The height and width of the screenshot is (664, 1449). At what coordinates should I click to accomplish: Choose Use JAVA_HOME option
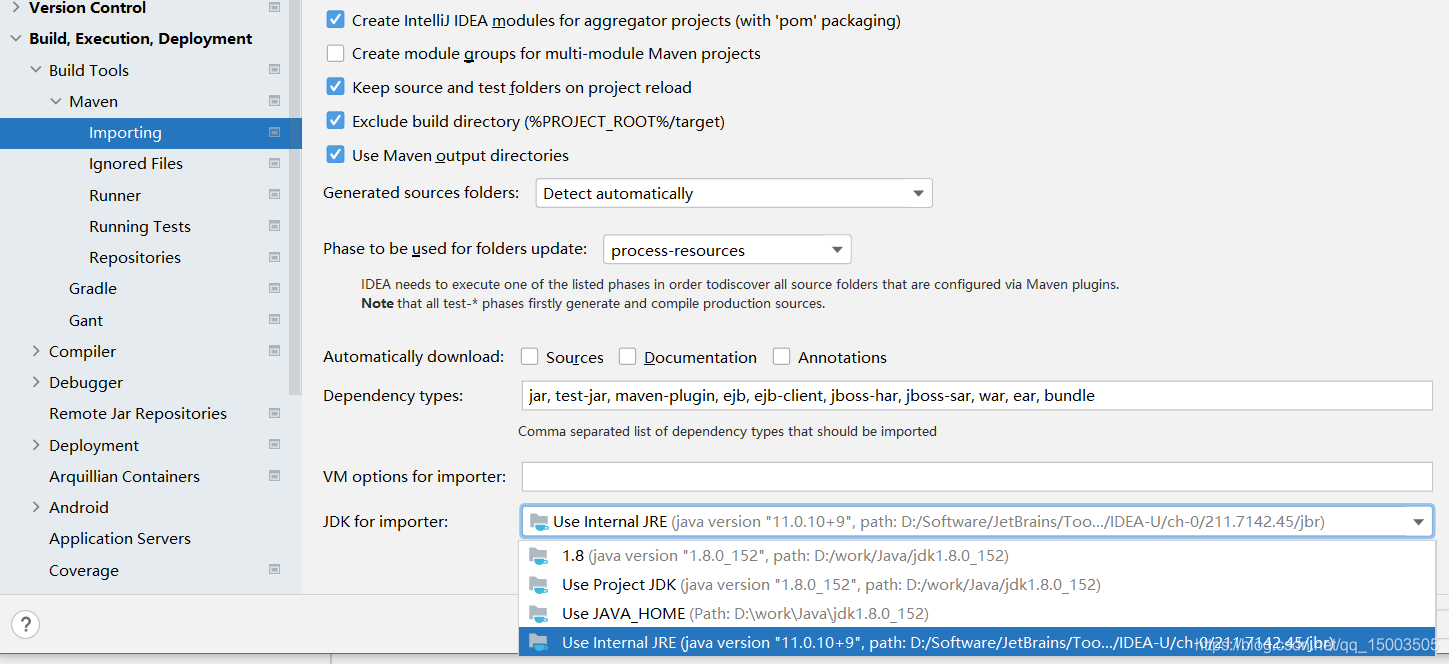coord(977,613)
